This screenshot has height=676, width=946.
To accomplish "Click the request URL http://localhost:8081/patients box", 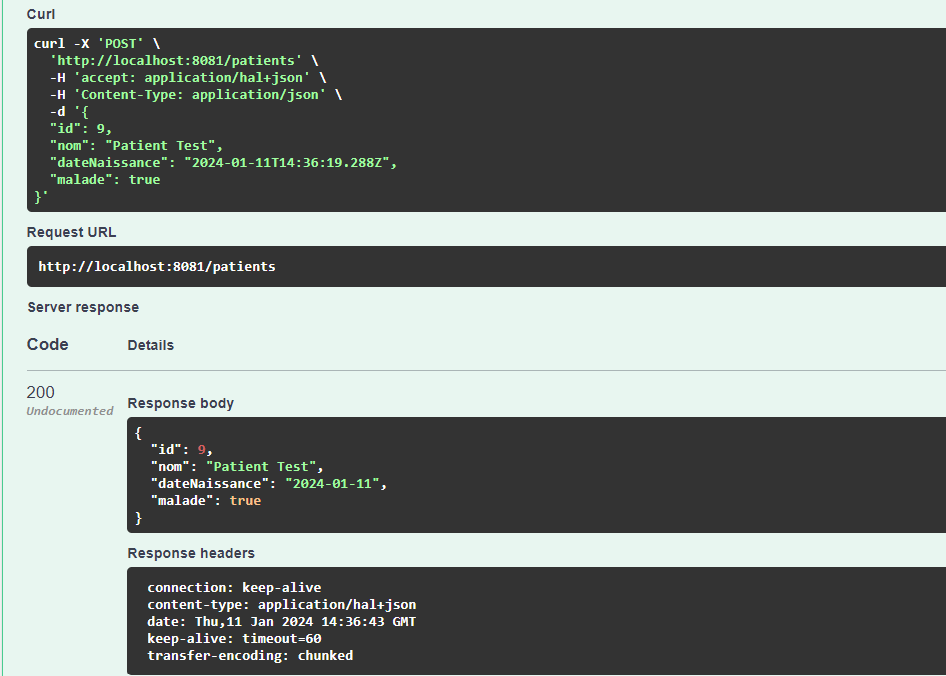I will click(x=486, y=266).
